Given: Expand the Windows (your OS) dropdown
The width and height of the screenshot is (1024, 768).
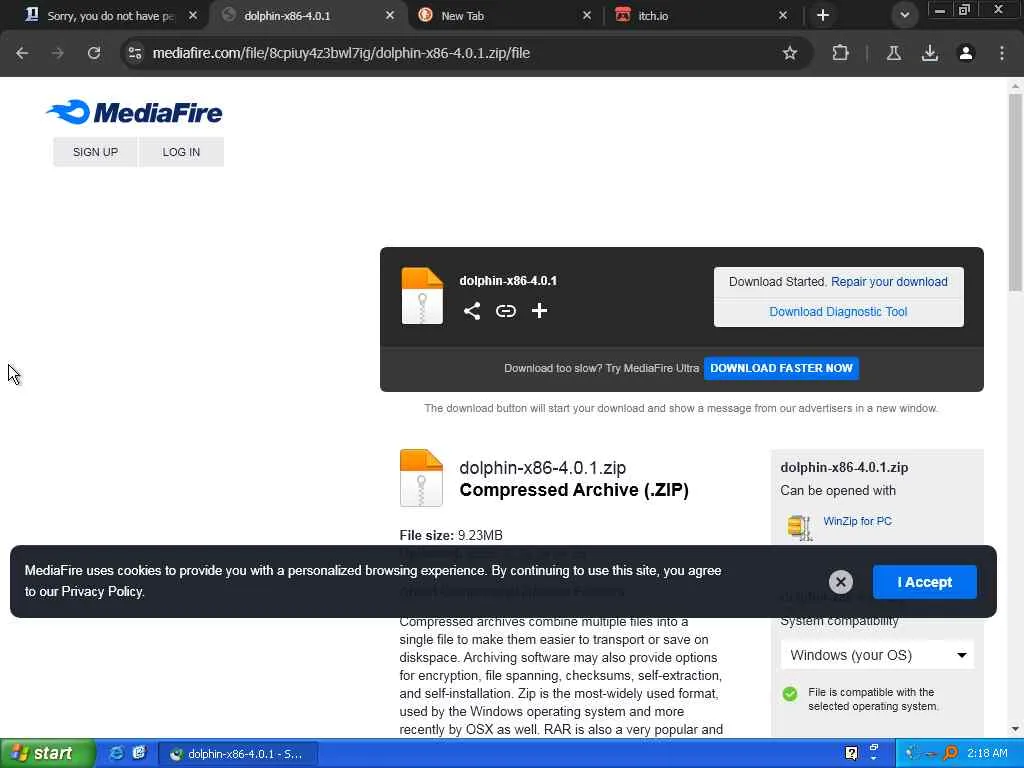Looking at the screenshot, I should pyautogui.click(x=877, y=655).
